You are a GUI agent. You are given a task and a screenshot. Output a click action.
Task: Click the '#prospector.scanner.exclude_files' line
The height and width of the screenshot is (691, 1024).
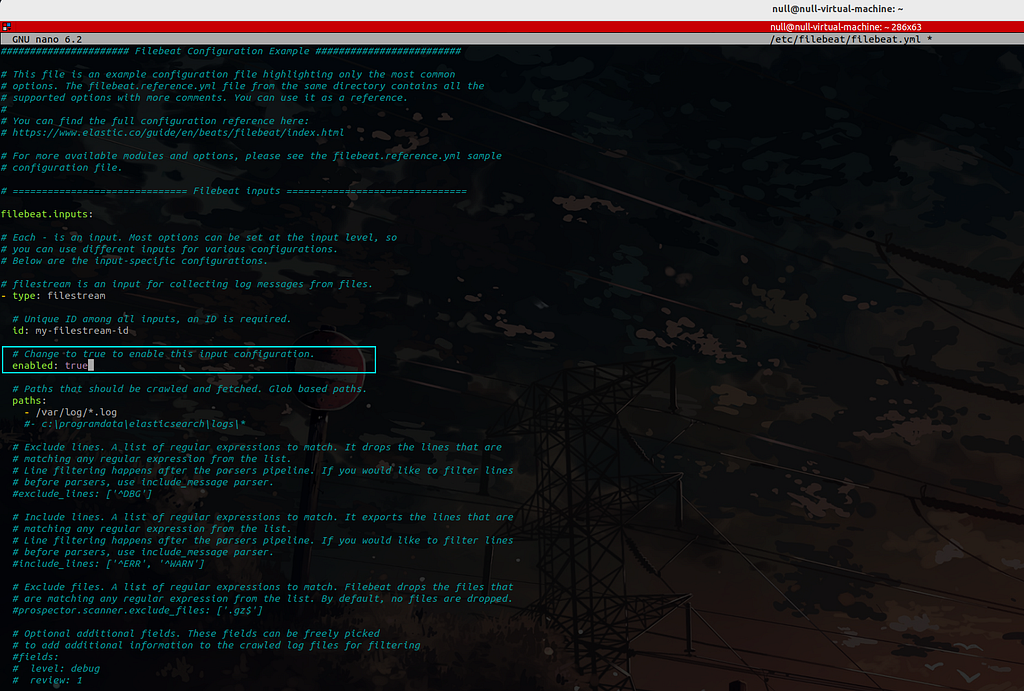pos(138,611)
